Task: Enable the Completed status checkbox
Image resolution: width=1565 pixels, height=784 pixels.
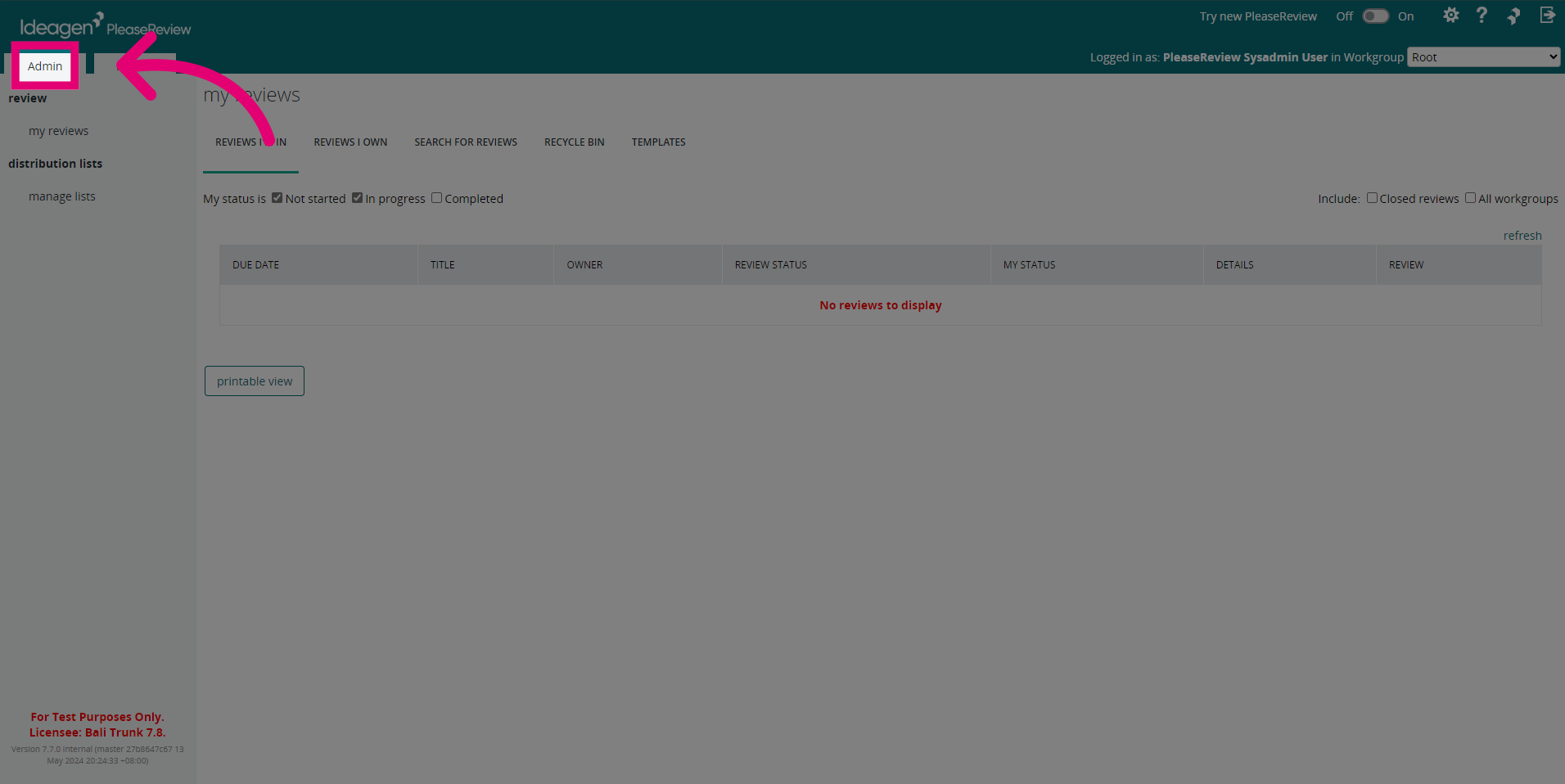Action: tap(437, 198)
